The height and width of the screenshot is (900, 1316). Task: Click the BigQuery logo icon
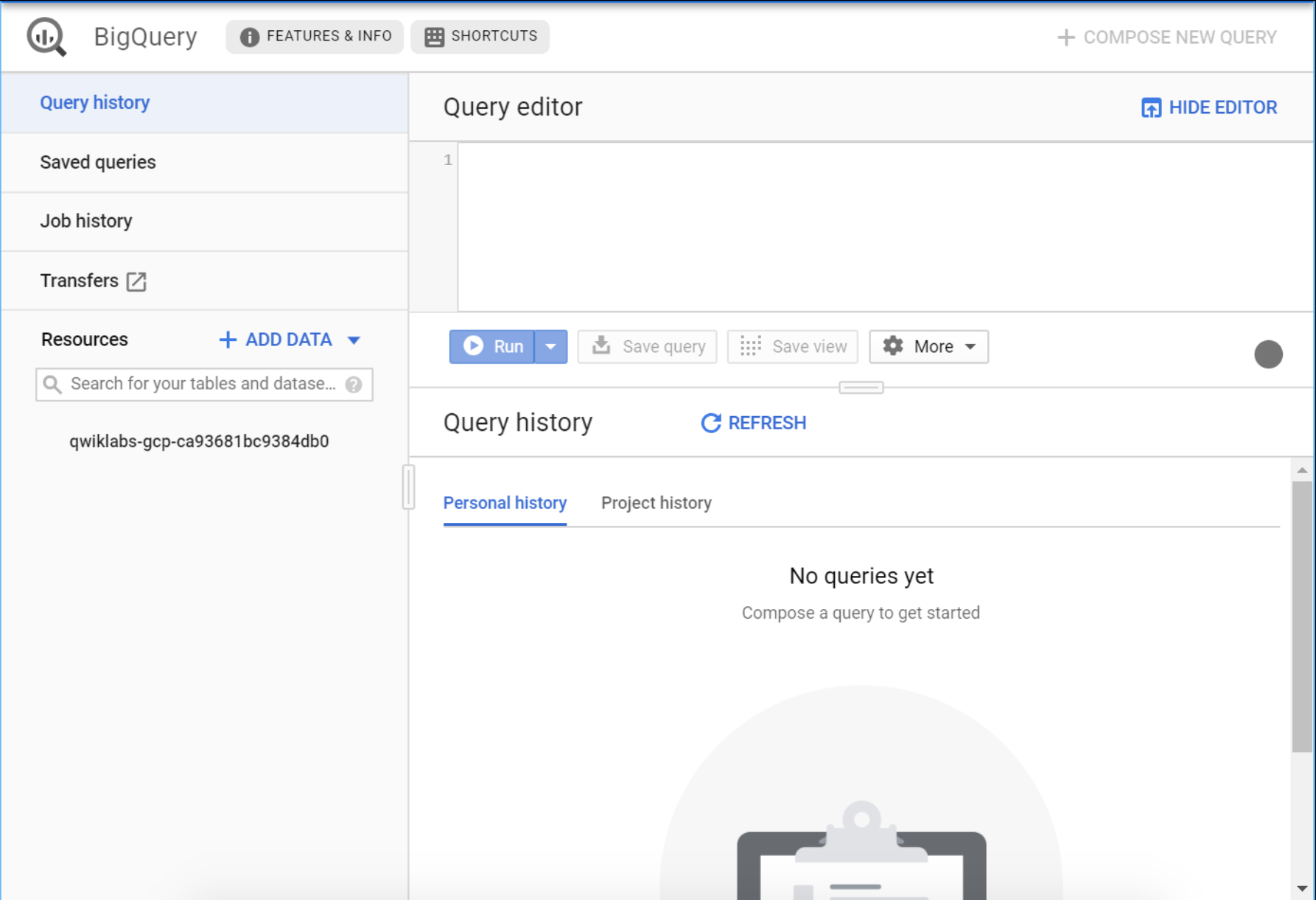click(46, 37)
